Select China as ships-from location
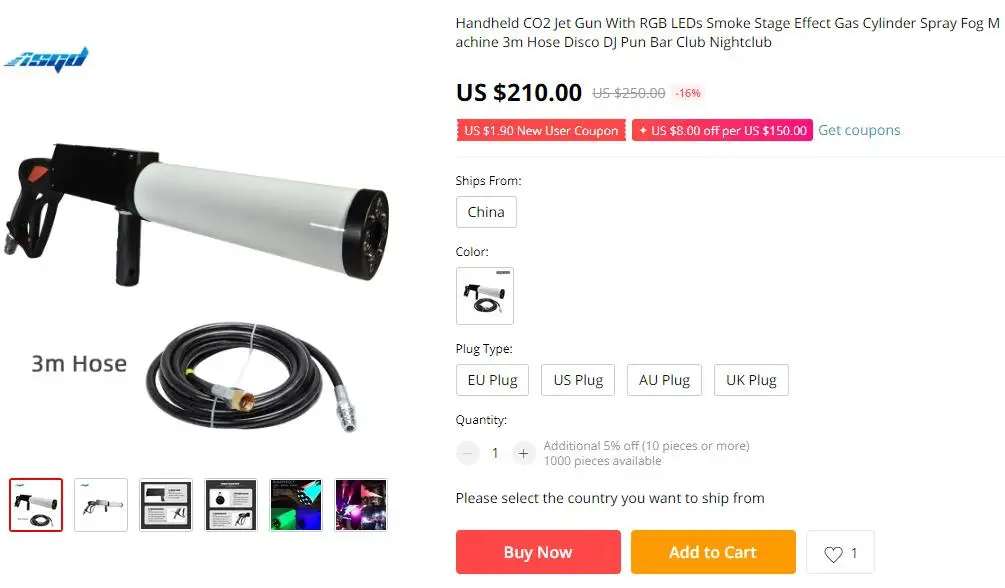 486,212
